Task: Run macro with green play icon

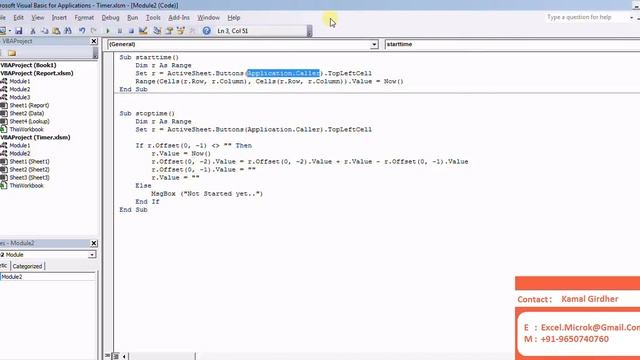Action: [x=108, y=31]
